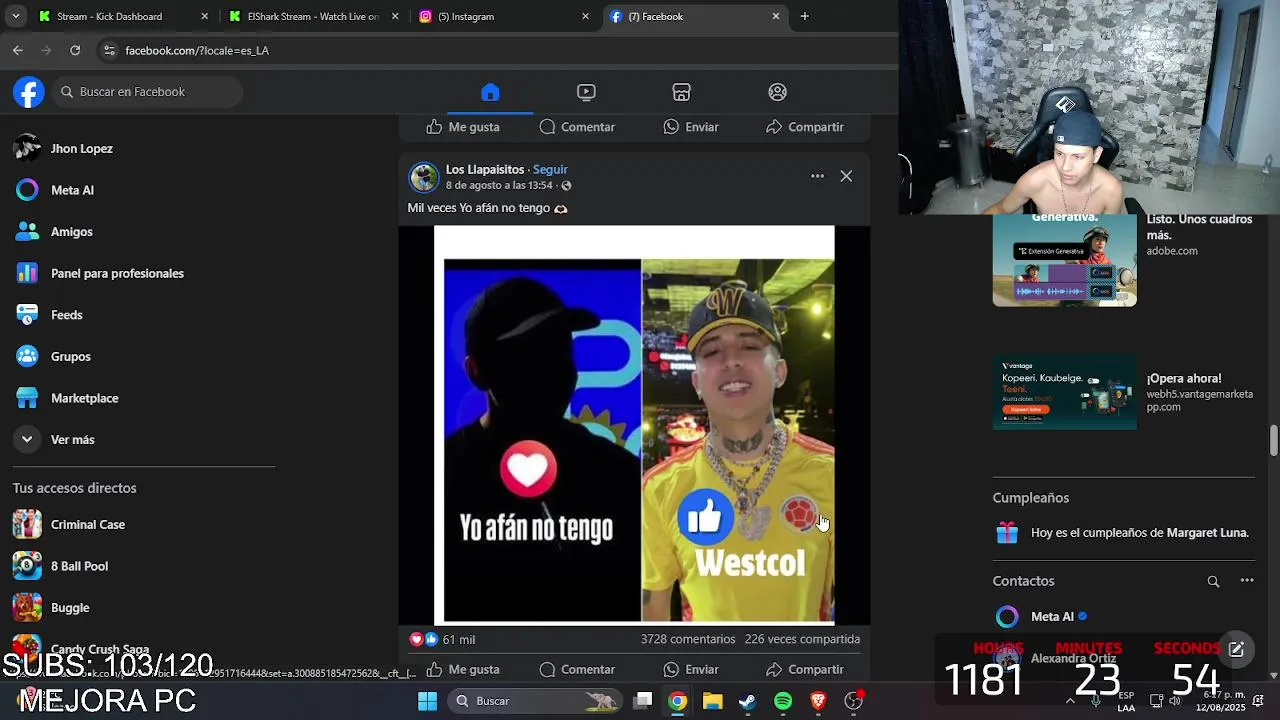Open the Westcol post image
Viewport: 1280px width, 720px height.
click(634, 425)
